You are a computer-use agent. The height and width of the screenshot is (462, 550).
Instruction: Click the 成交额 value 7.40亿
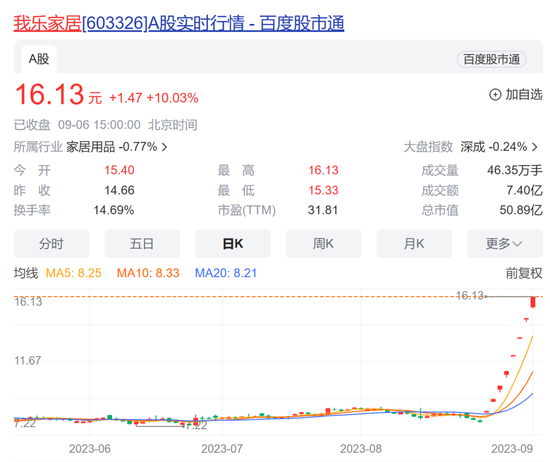point(524,190)
